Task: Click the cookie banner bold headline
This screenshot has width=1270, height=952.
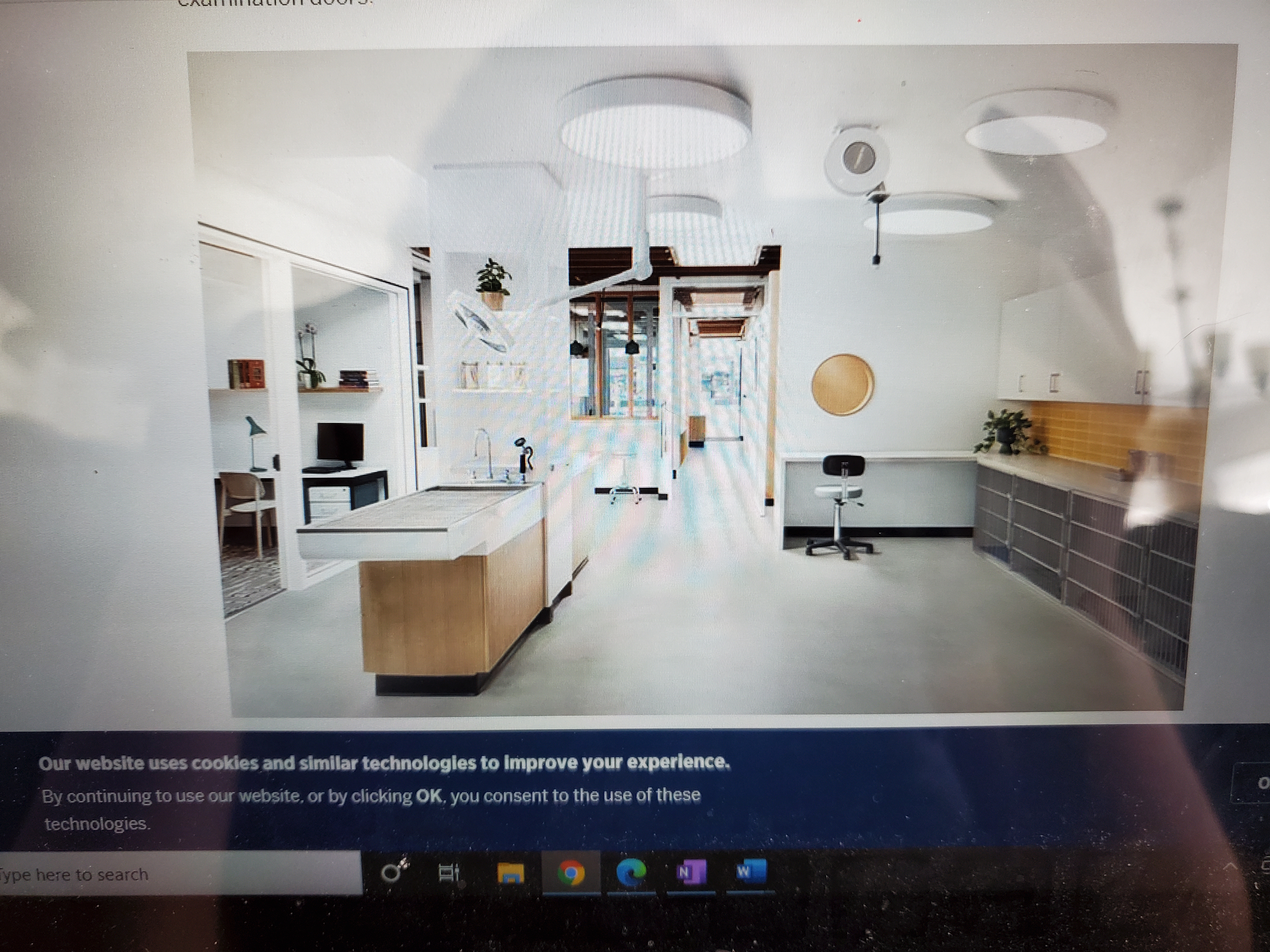Action: pyautogui.click(x=384, y=762)
